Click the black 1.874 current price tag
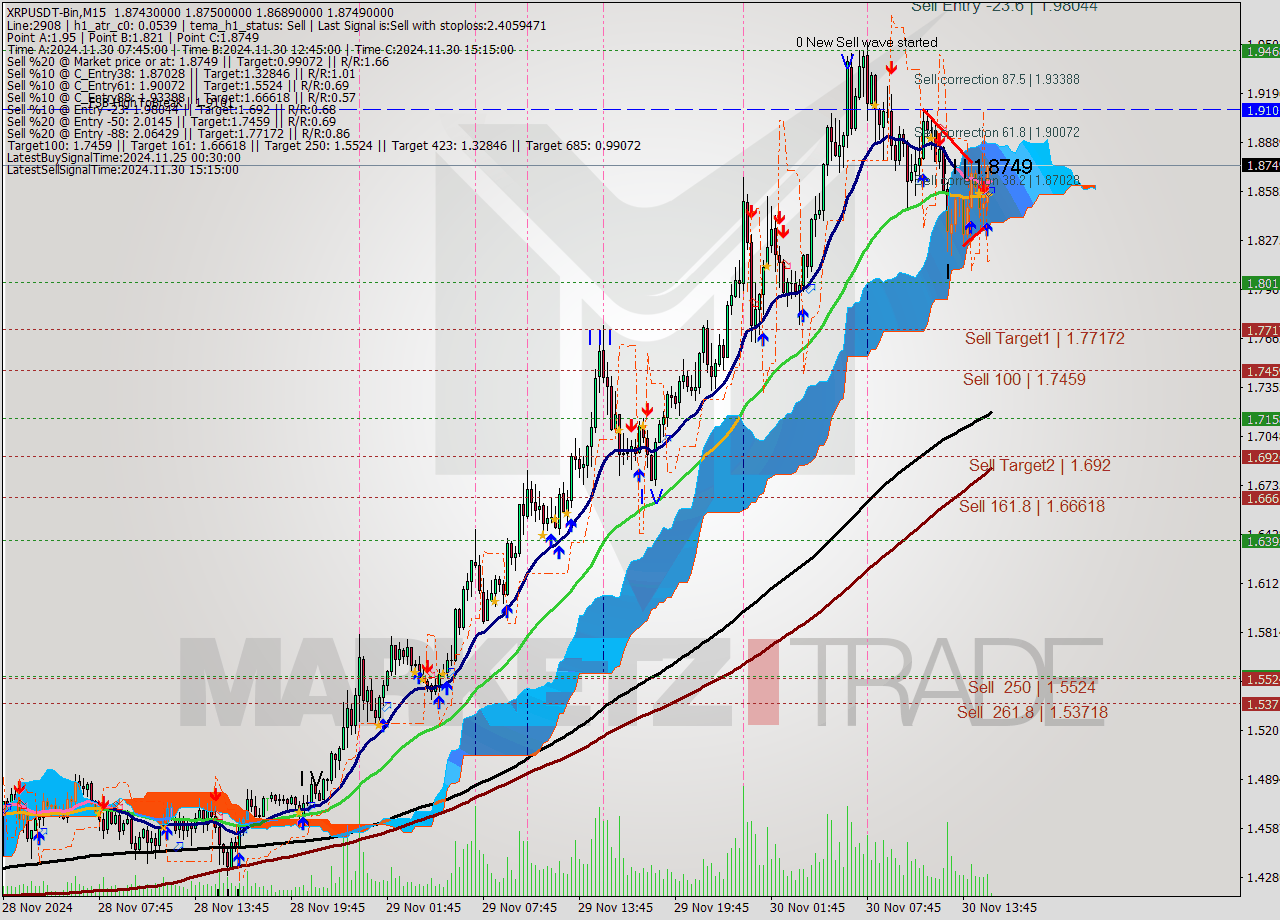Viewport: 1280px width, 920px height. pyautogui.click(x=1260, y=165)
